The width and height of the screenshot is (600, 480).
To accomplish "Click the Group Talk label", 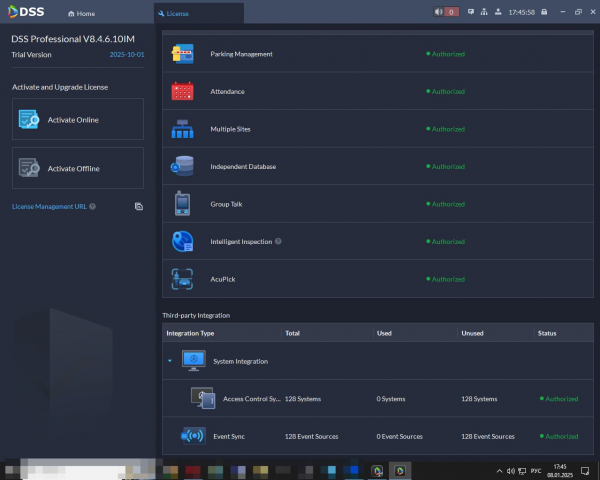I will point(226,204).
